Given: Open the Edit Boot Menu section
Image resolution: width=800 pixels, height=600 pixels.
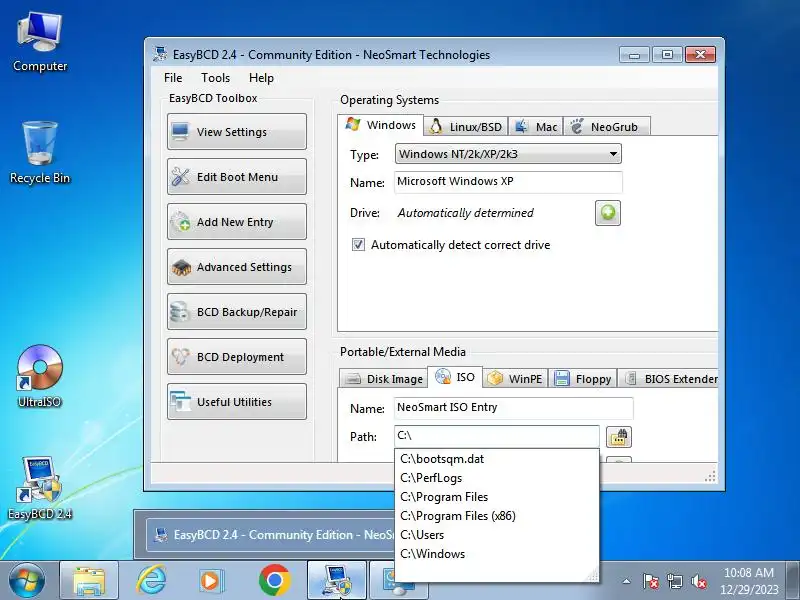Looking at the screenshot, I should [x=237, y=177].
